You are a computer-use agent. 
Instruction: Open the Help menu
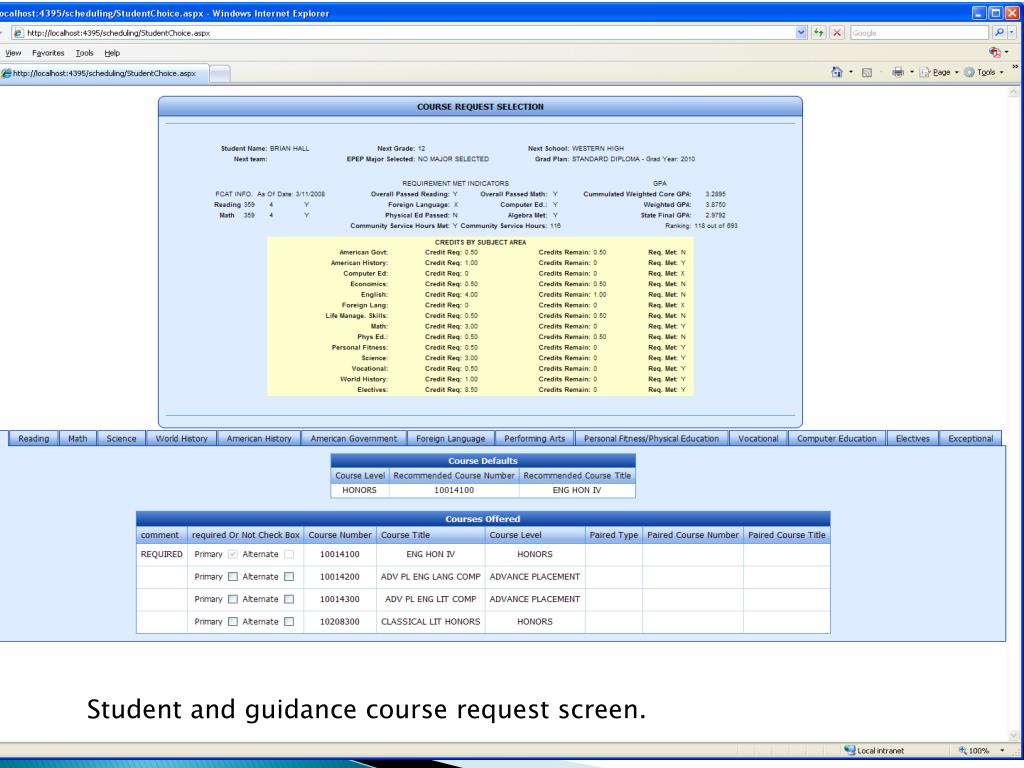112,53
